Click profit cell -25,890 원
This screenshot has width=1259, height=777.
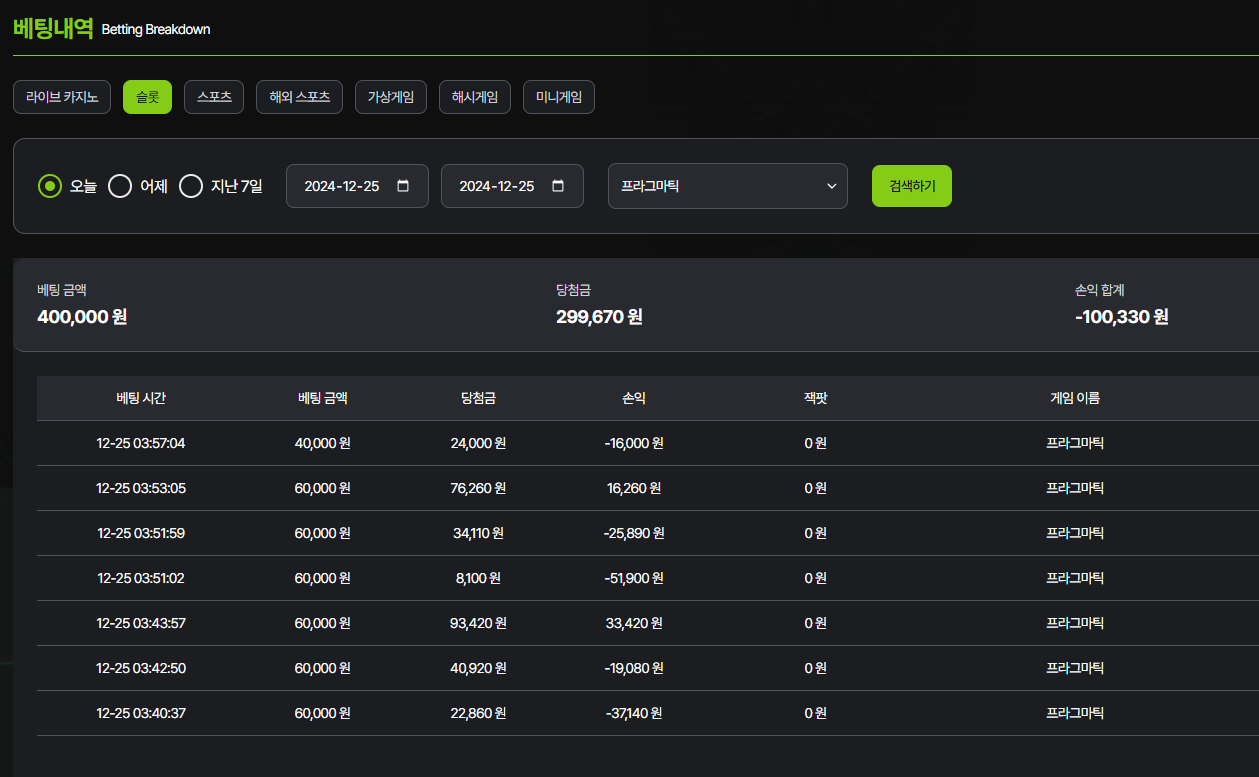tap(634, 533)
